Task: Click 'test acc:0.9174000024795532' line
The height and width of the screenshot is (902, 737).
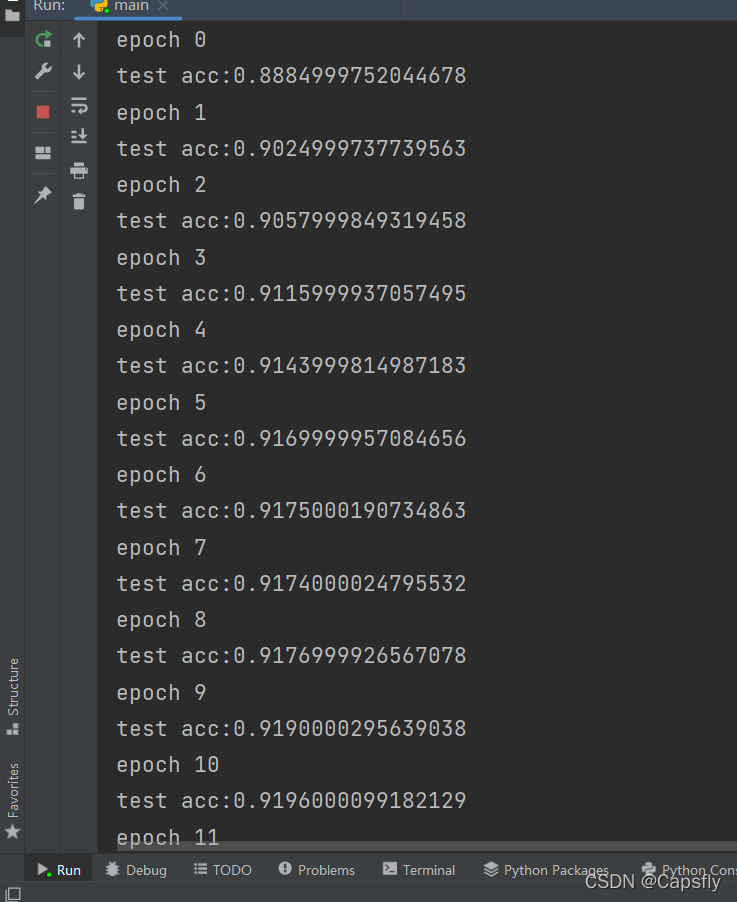Action: (291, 584)
